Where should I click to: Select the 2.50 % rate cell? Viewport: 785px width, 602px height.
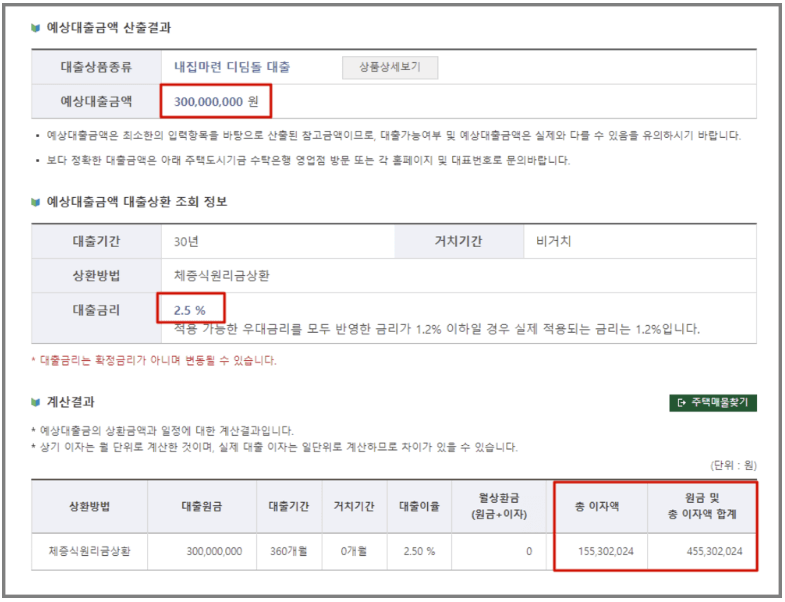pyautogui.click(x=419, y=551)
